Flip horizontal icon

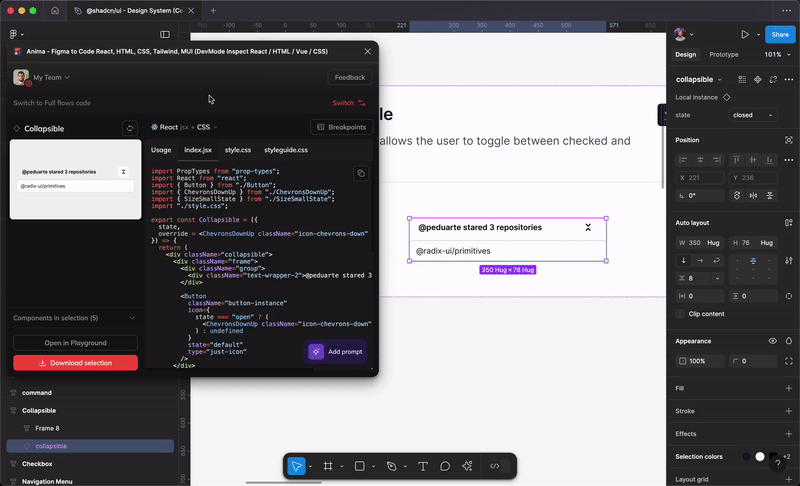tap(753, 195)
